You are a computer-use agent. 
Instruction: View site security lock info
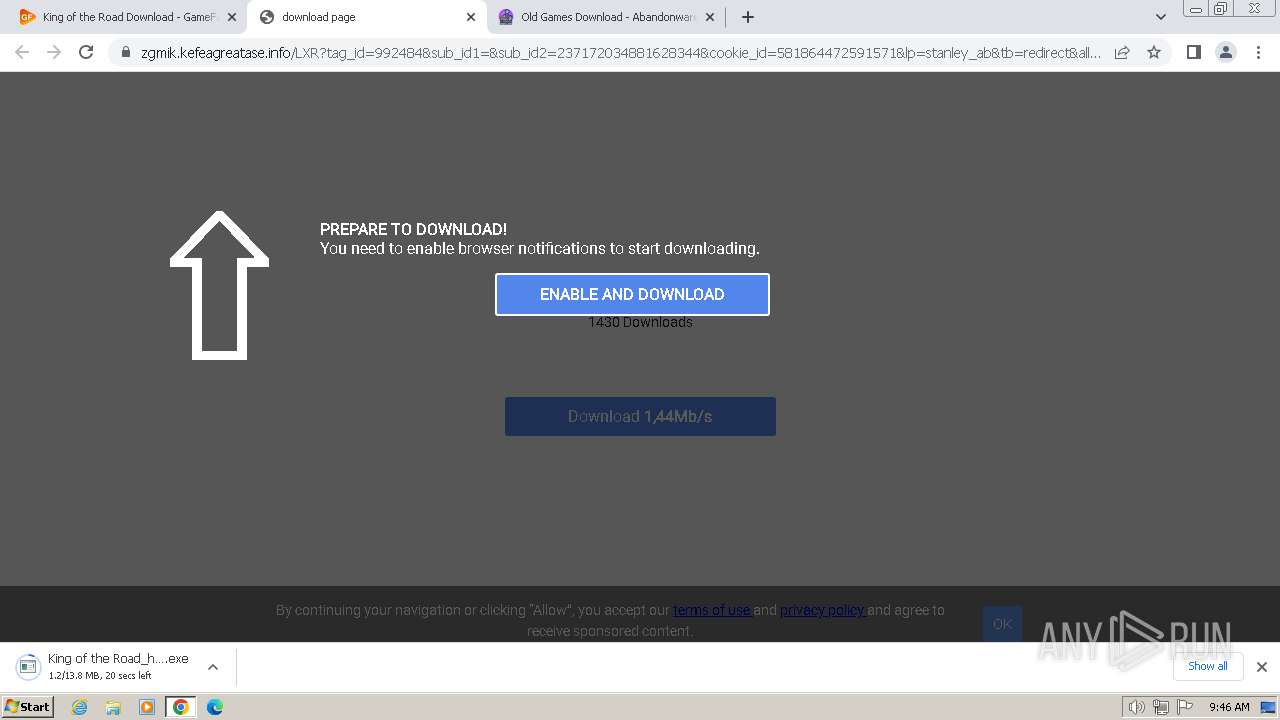(125, 52)
